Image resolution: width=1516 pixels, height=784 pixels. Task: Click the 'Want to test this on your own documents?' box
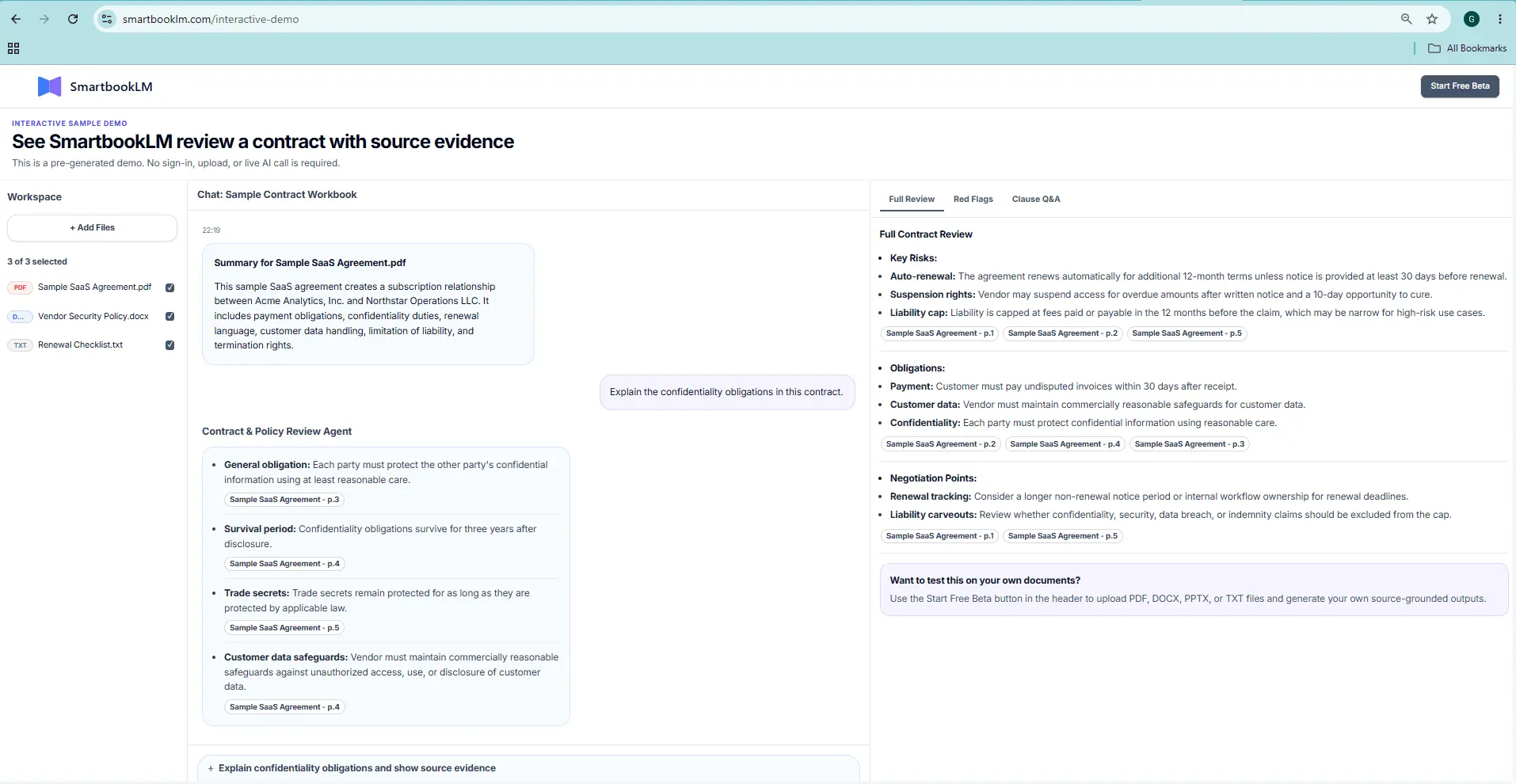click(1194, 589)
